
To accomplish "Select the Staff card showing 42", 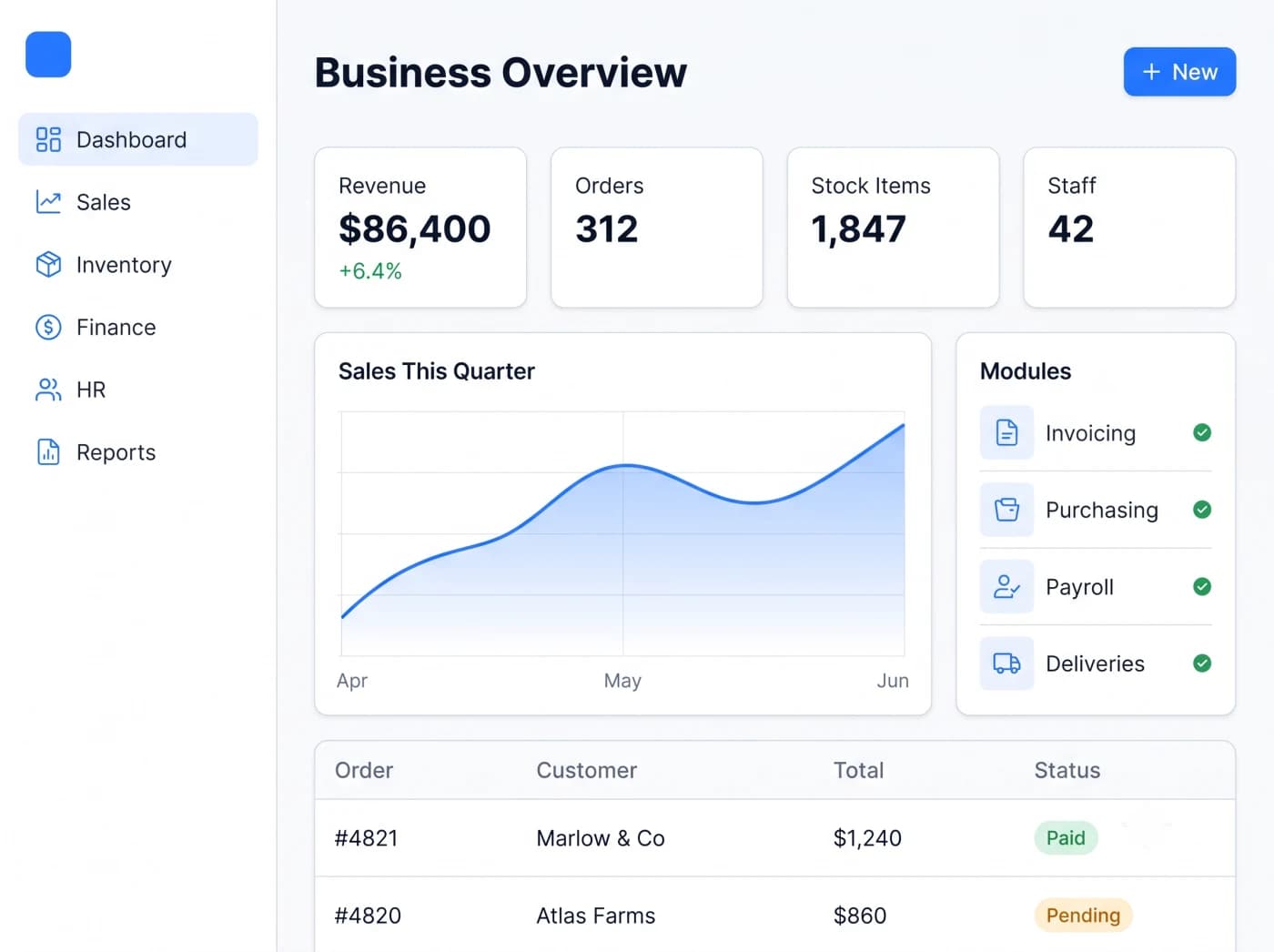I will pyautogui.click(x=1129, y=228).
